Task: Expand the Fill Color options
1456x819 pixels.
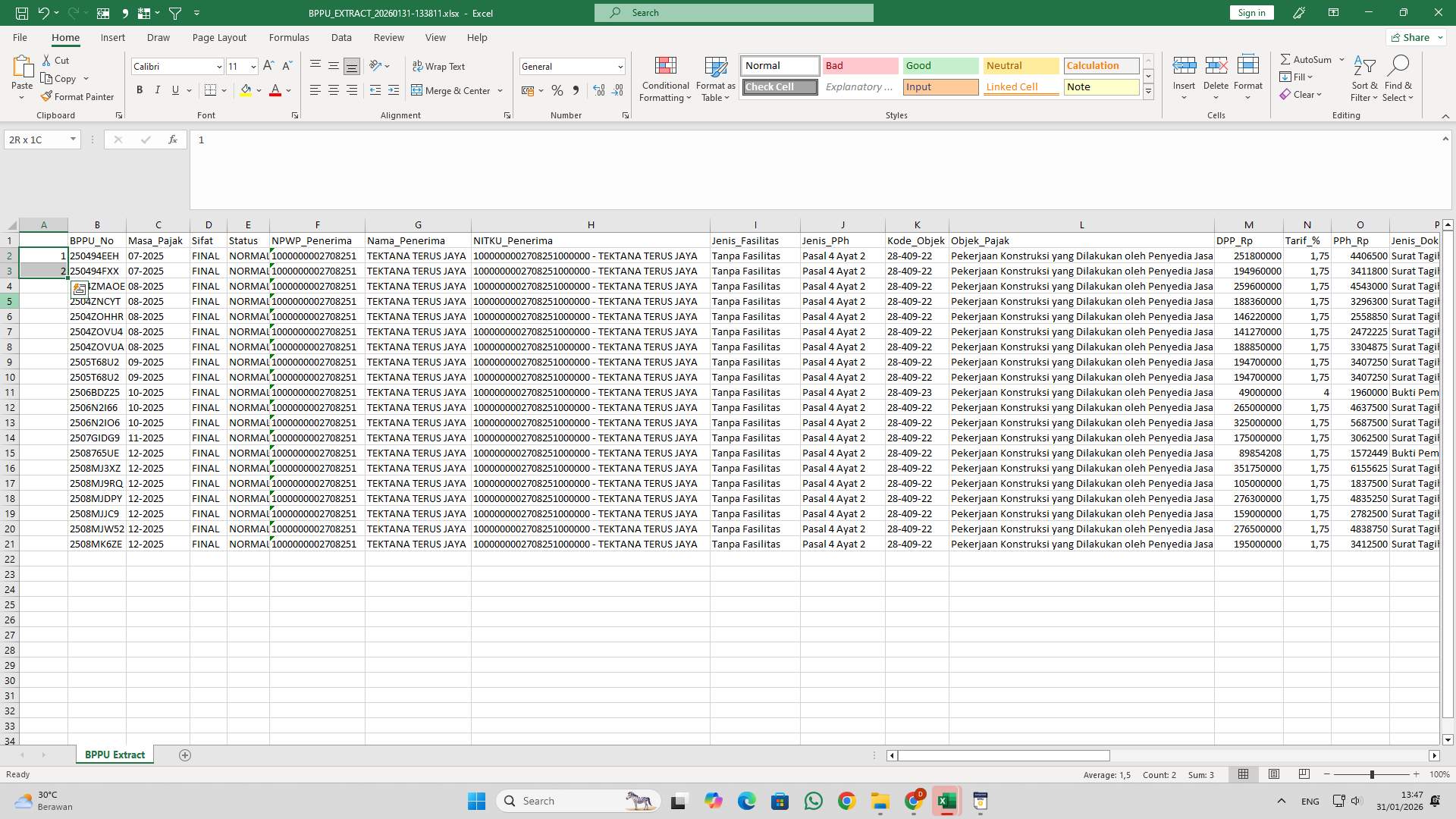Action: click(x=259, y=90)
